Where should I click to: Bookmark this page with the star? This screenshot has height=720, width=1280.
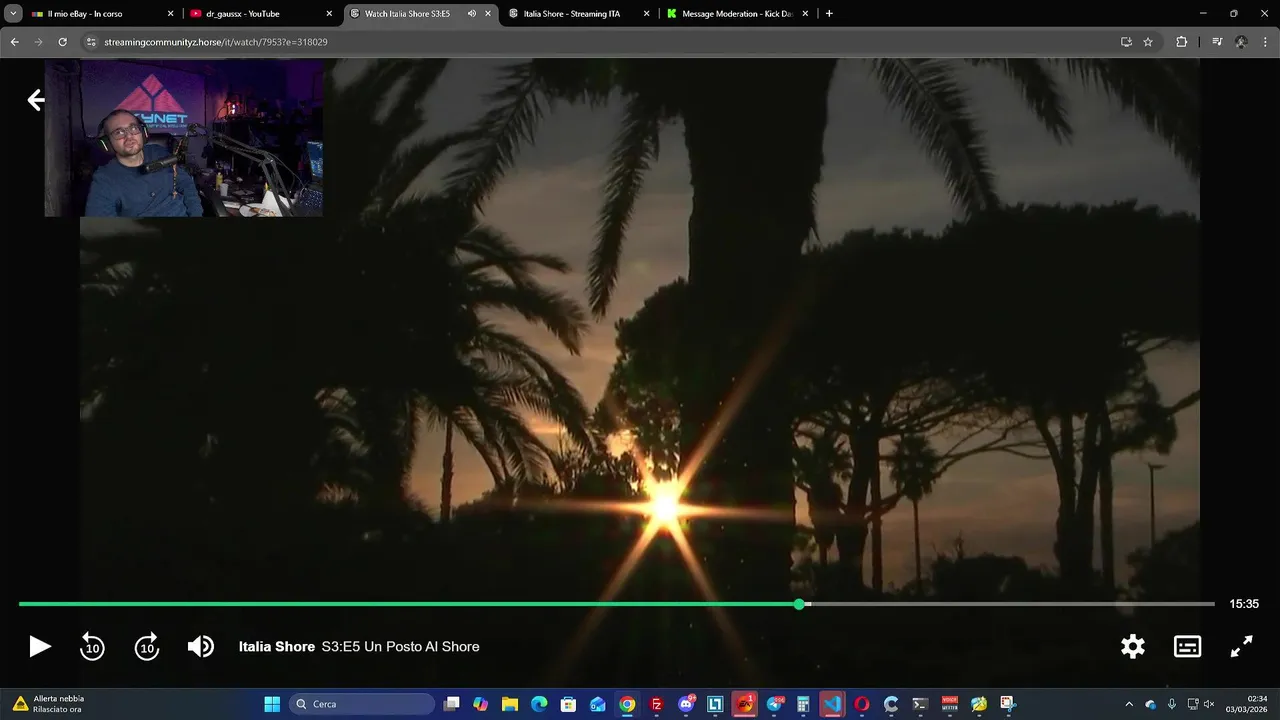pos(1148,42)
